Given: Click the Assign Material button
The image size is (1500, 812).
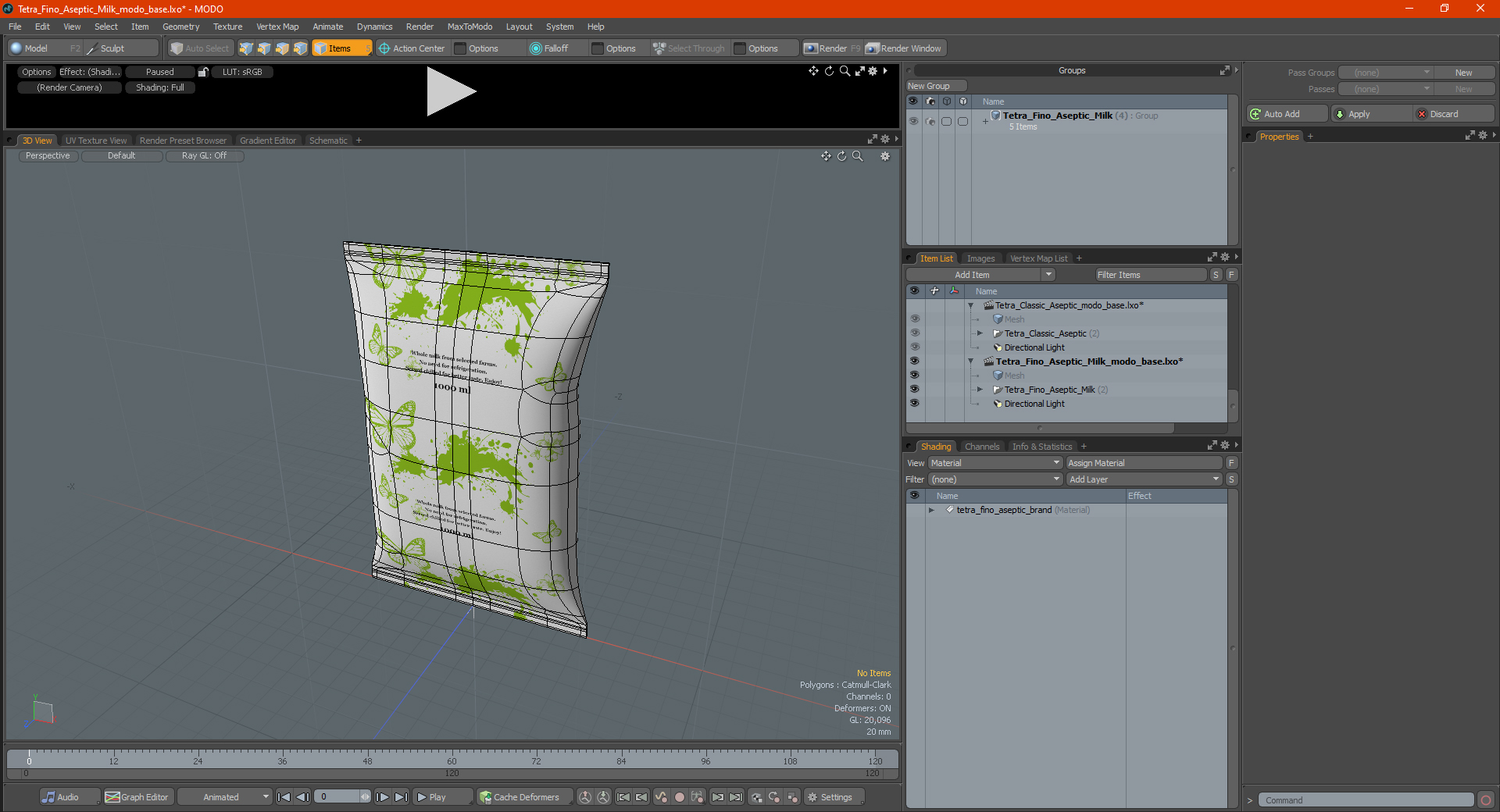Looking at the screenshot, I should point(1144,463).
